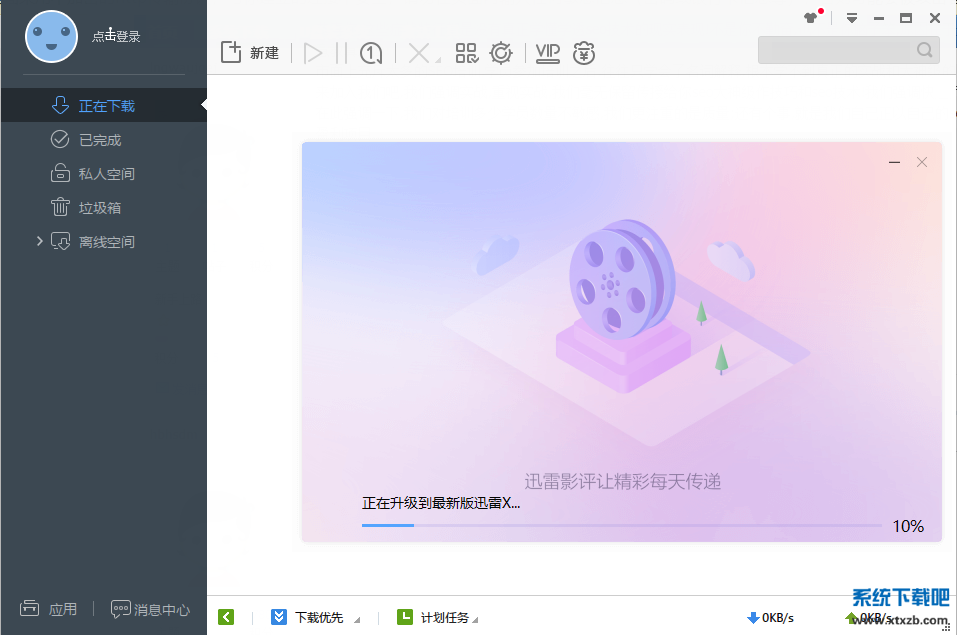This screenshot has width=957, height=635.
Task: Open the 下载优先 mode dropdown arrow
Action: pos(357,620)
